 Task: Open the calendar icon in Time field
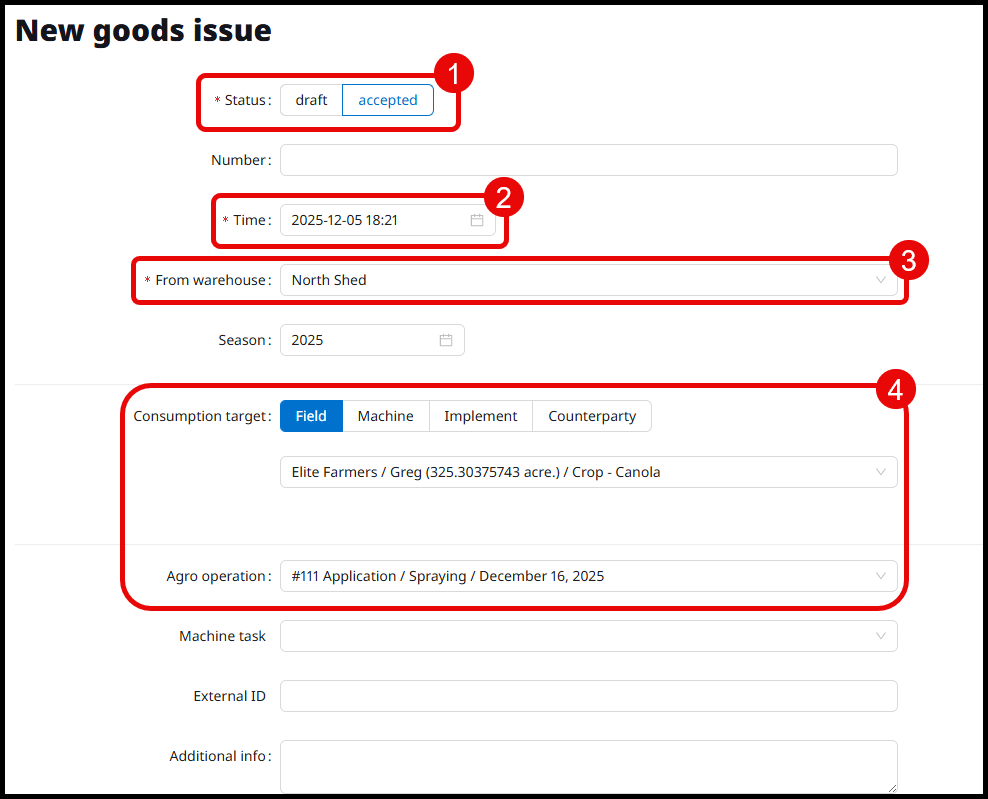point(477,220)
